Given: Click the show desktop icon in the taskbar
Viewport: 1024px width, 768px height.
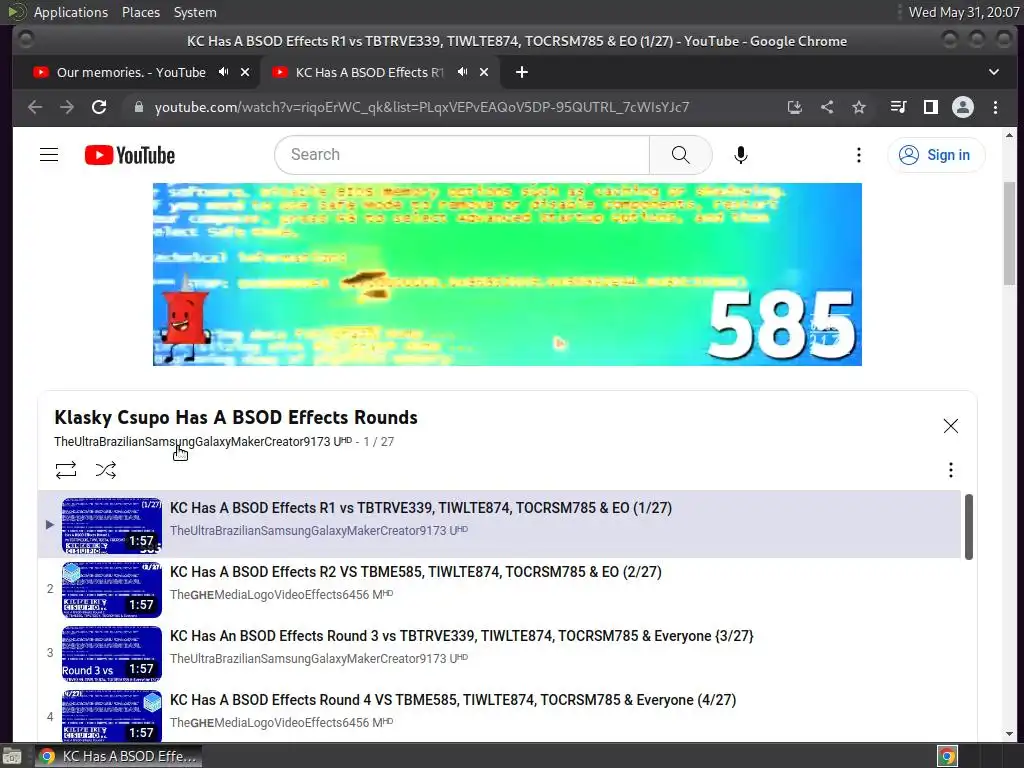Looking at the screenshot, I should [12, 756].
